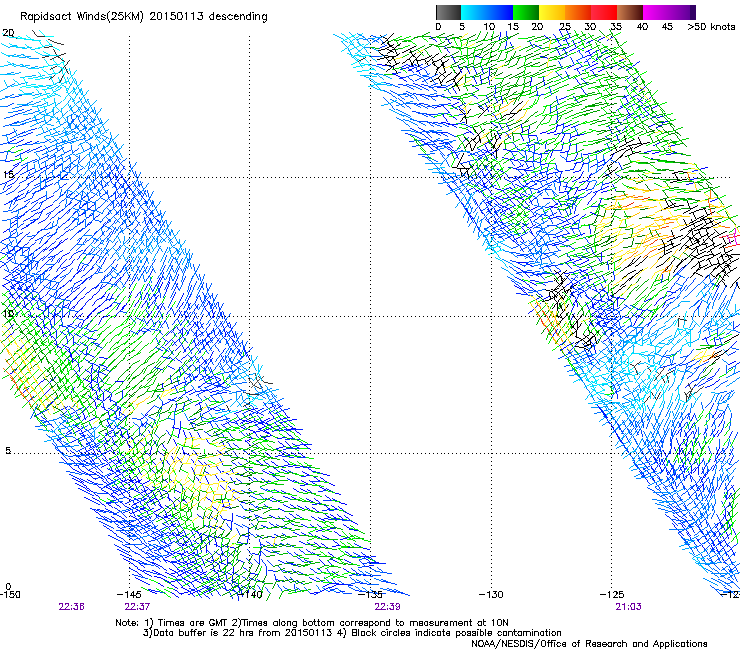Click the green 15-20 knots legend segment

click(526, 12)
